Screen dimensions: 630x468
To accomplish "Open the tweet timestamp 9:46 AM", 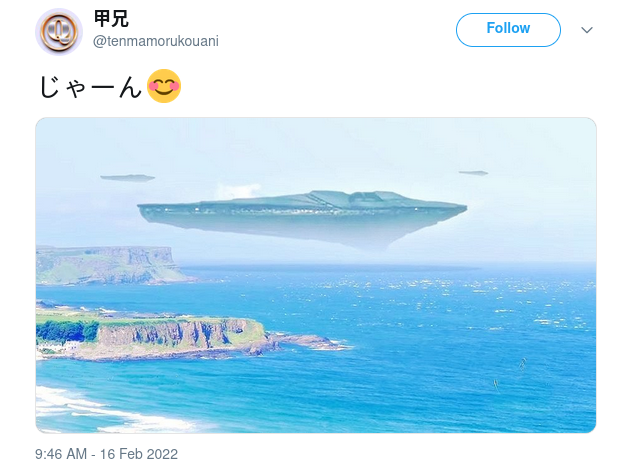I will [x=61, y=454].
